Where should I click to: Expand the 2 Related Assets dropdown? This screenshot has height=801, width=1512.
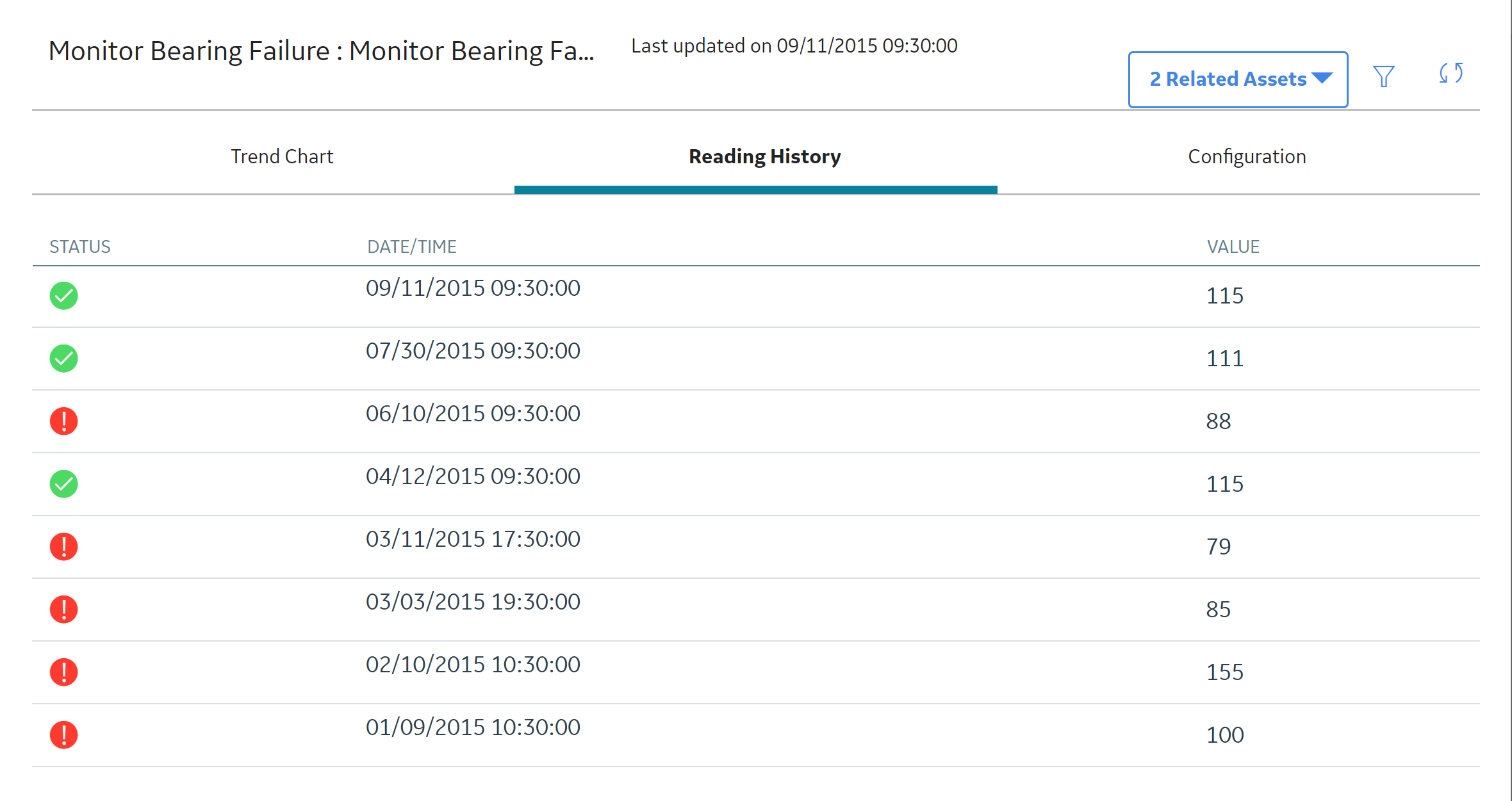(x=1238, y=79)
